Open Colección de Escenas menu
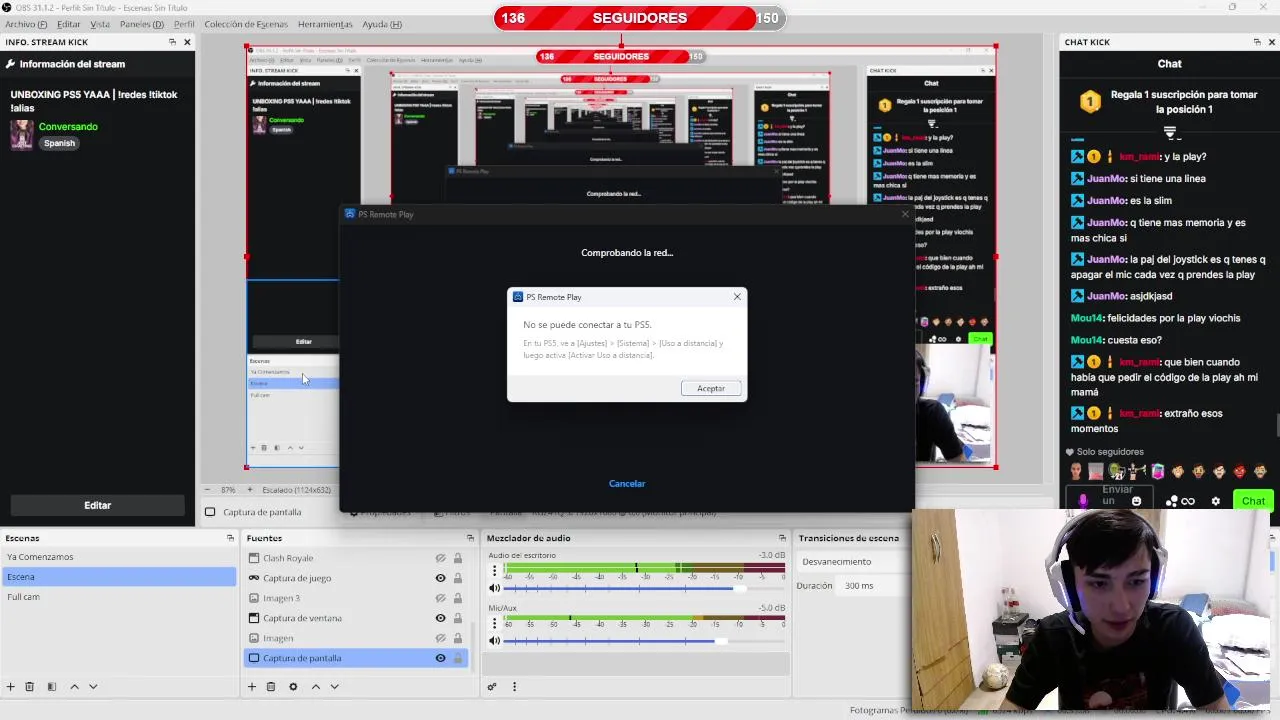Image resolution: width=1280 pixels, height=720 pixels. click(246, 24)
